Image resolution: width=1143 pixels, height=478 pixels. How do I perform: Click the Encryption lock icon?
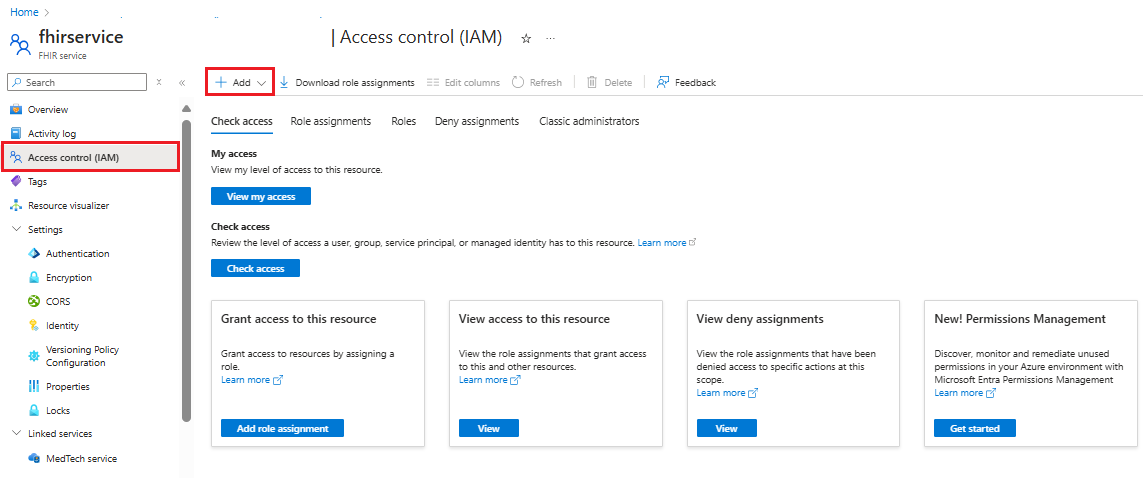[x=34, y=278]
